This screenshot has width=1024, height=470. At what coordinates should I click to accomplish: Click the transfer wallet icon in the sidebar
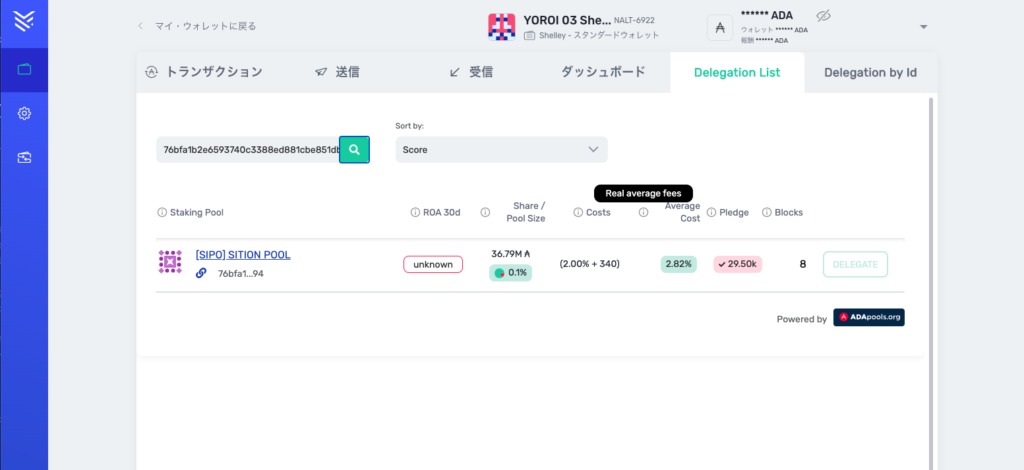click(x=24, y=157)
